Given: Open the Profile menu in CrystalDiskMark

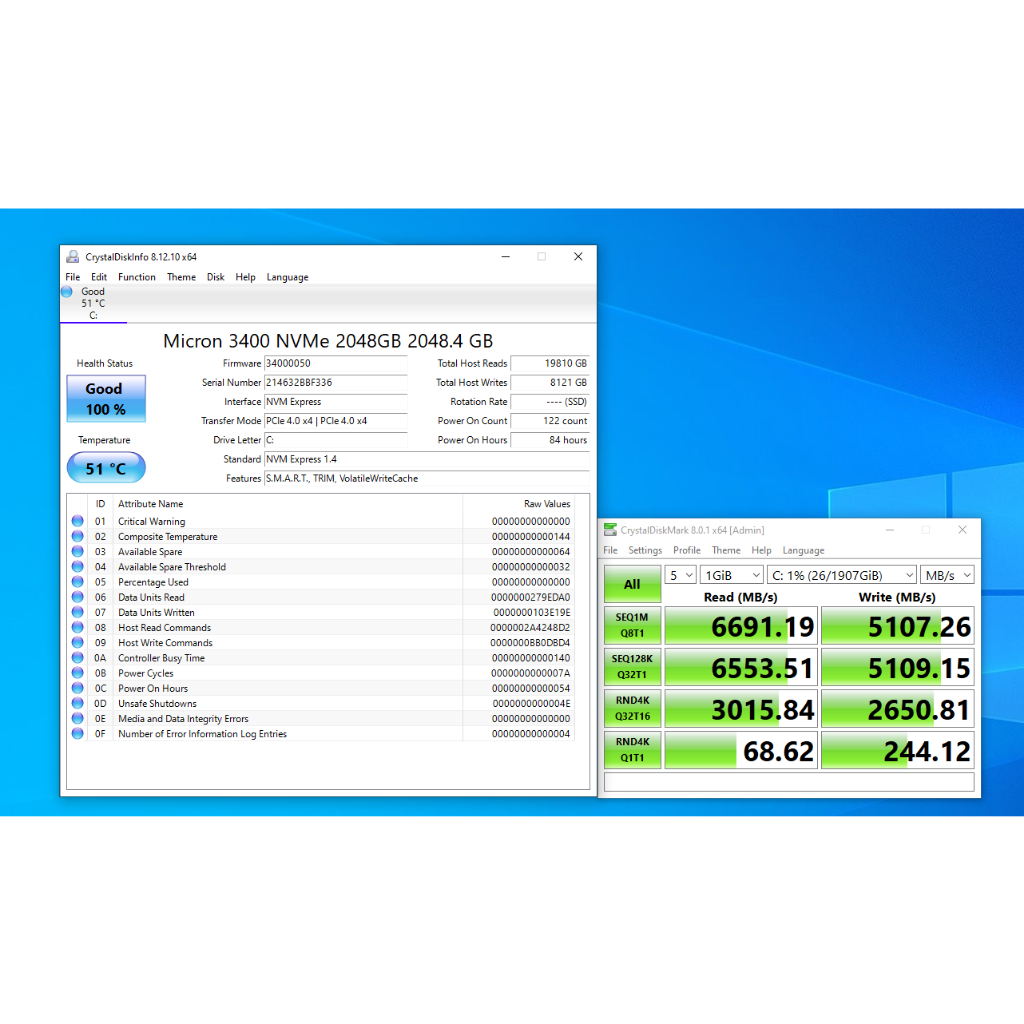Looking at the screenshot, I should click(686, 550).
